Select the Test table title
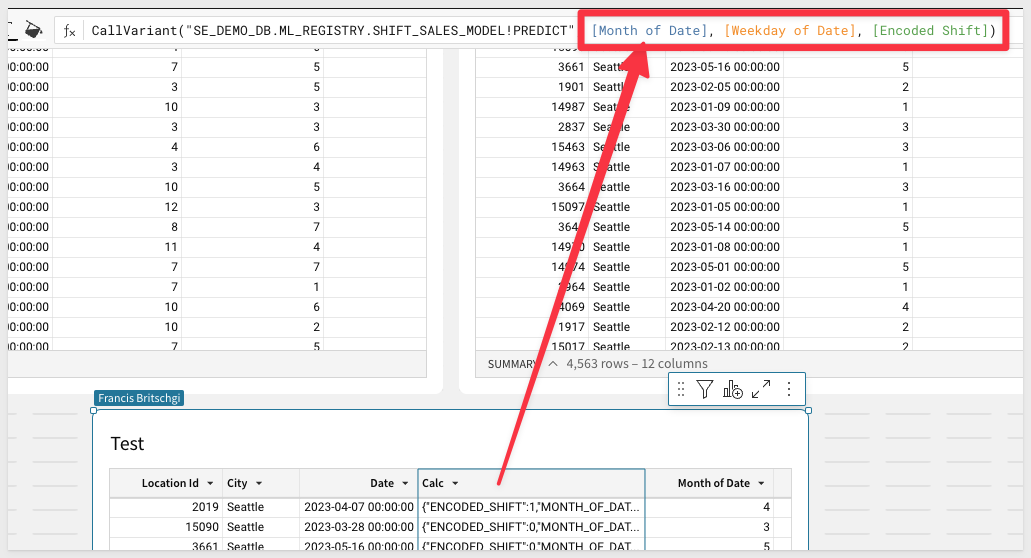The image size is (1031, 558). click(128, 443)
